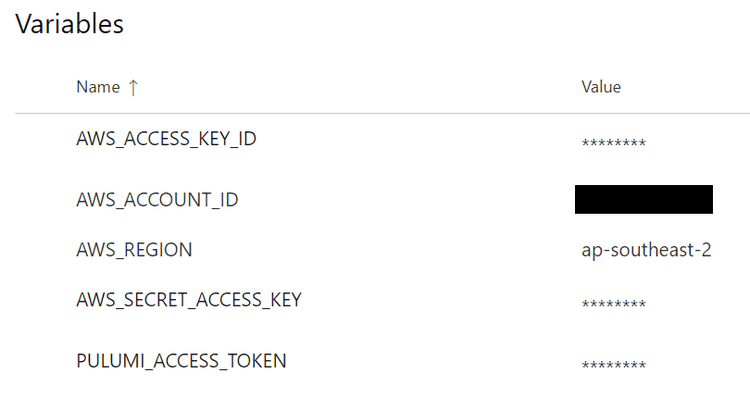Viewport: 750px width, 397px height.
Task: Select the AWS_ACCOUNT_ID variable name
Action: coord(157,199)
